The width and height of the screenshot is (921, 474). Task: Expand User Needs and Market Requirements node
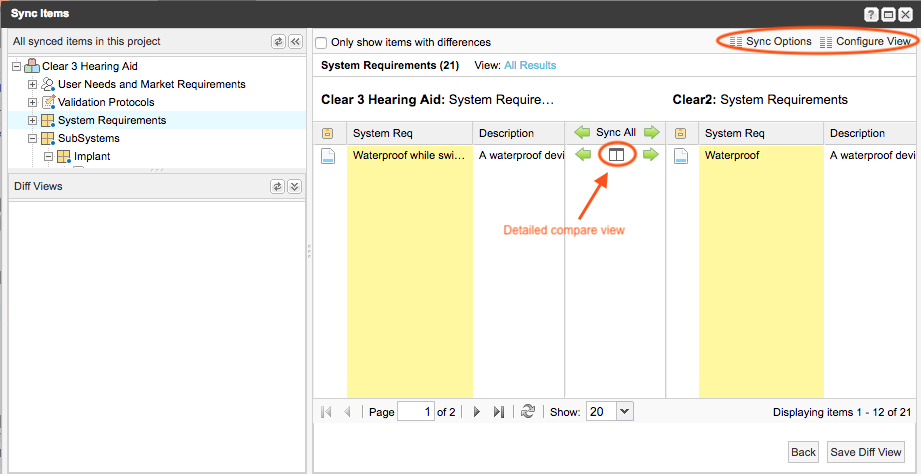33,84
